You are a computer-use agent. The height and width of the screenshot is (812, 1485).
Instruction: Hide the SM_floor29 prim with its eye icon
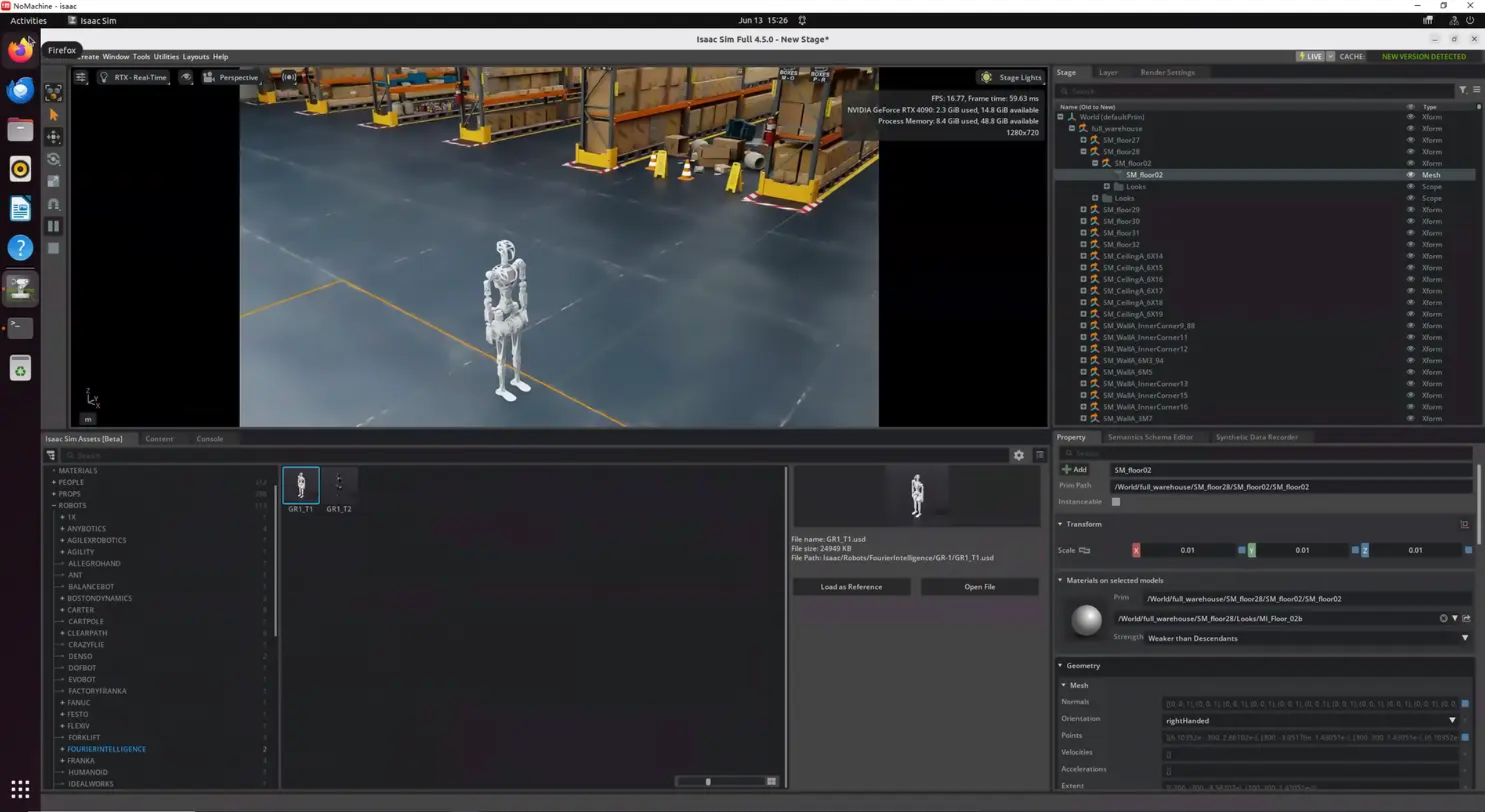pos(1410,209)
